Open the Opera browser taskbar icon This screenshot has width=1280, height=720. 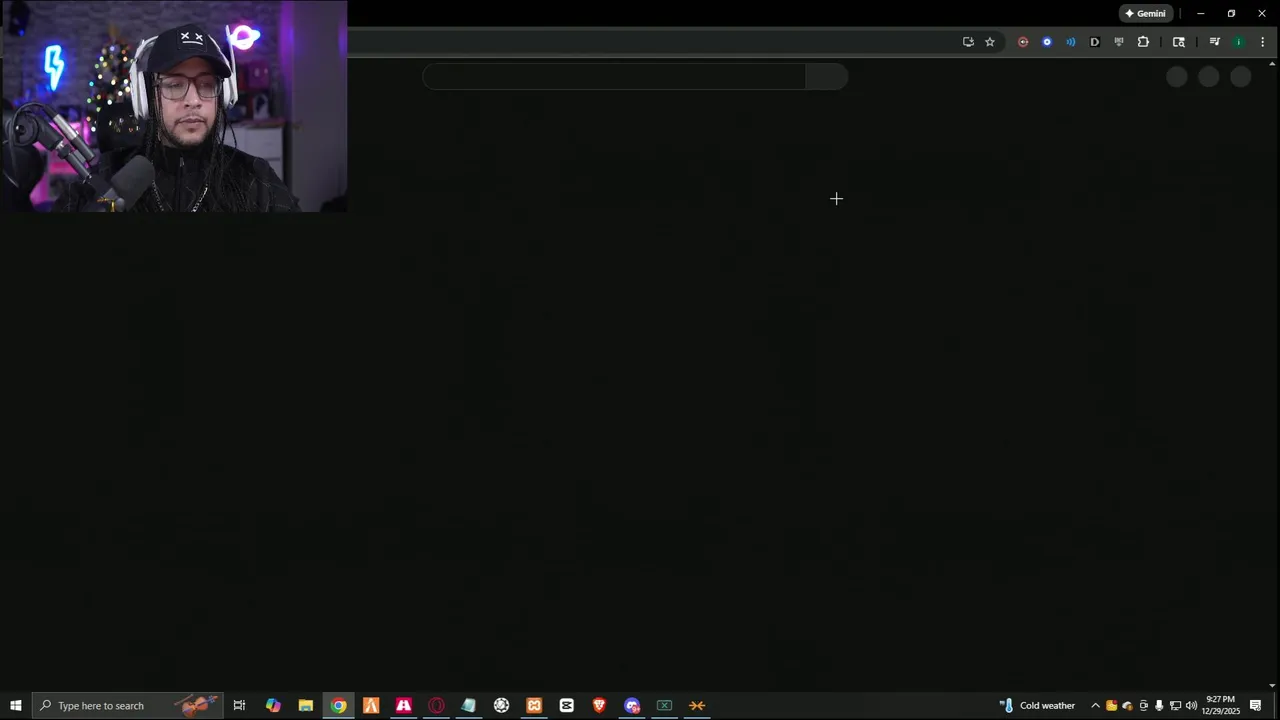(x=436, y=706)
